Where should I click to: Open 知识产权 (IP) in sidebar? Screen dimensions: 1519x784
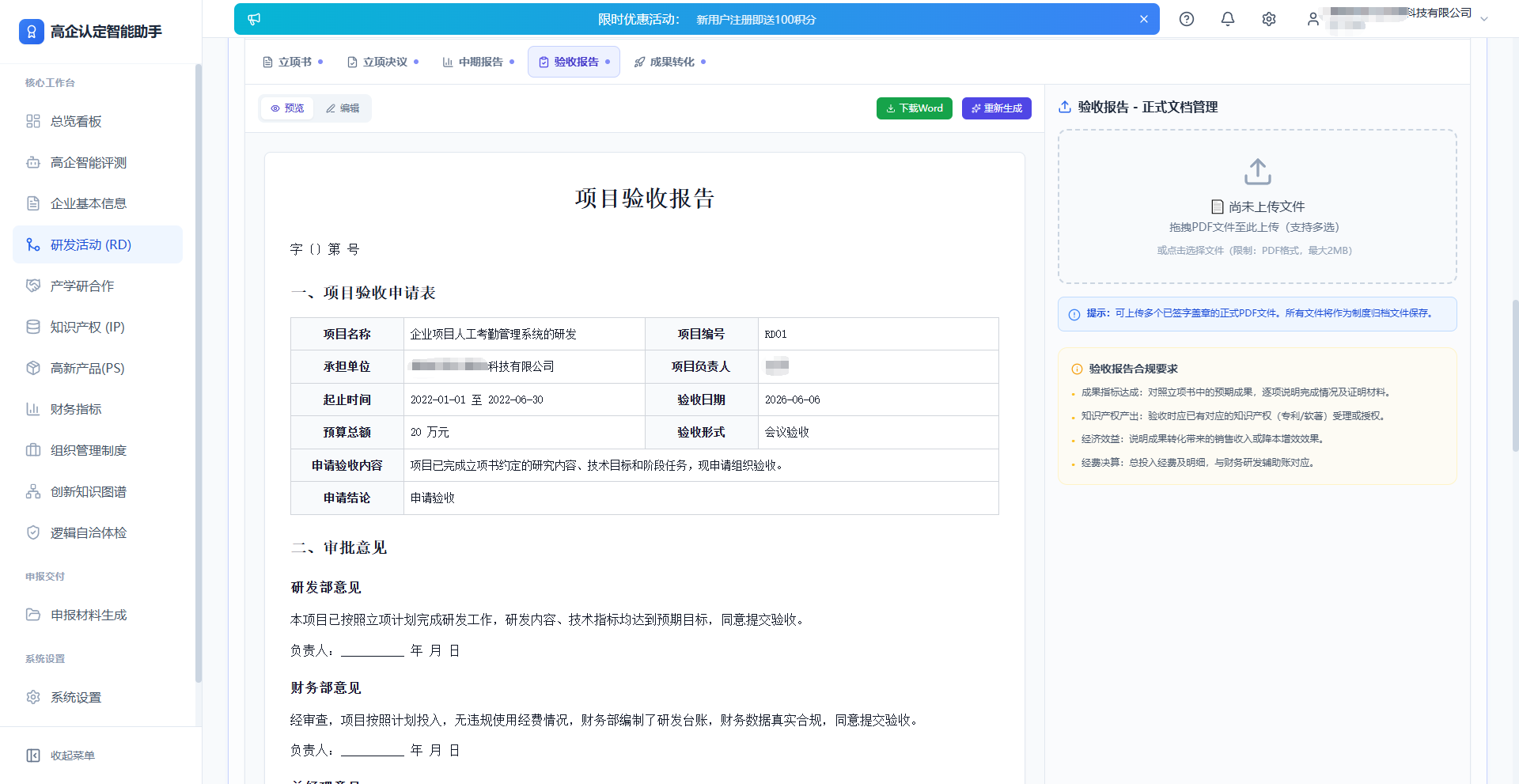click(x=97, y=327)
